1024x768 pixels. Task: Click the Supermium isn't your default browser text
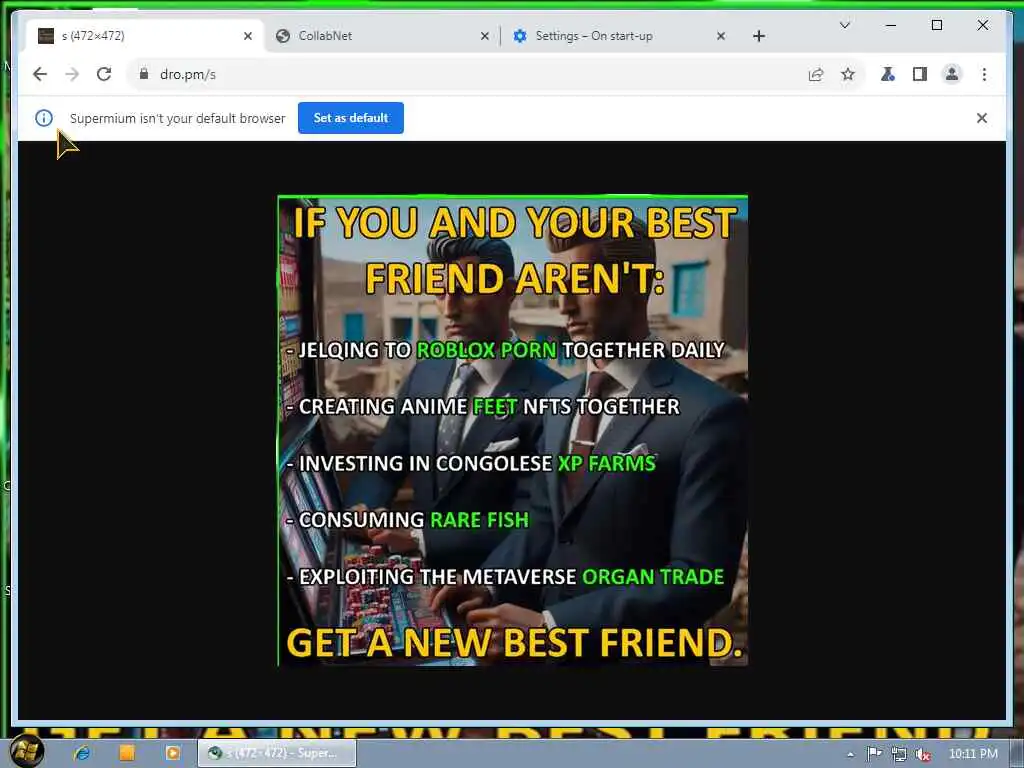178,118
